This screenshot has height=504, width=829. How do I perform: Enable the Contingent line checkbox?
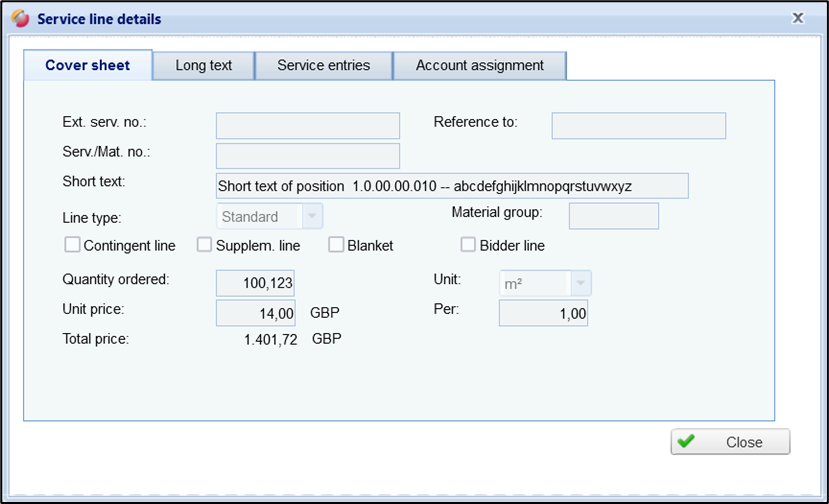coord(72,245)
